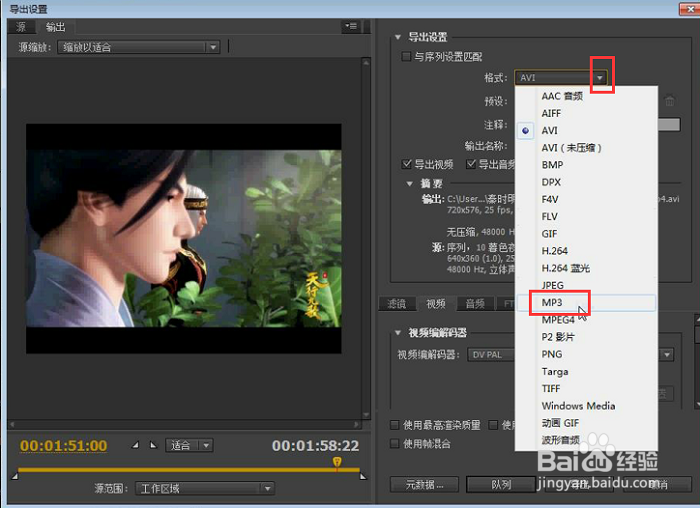700x508 pixels.
Task: Toggle the 导出音频 checkbox
Action: pos(471,164)
